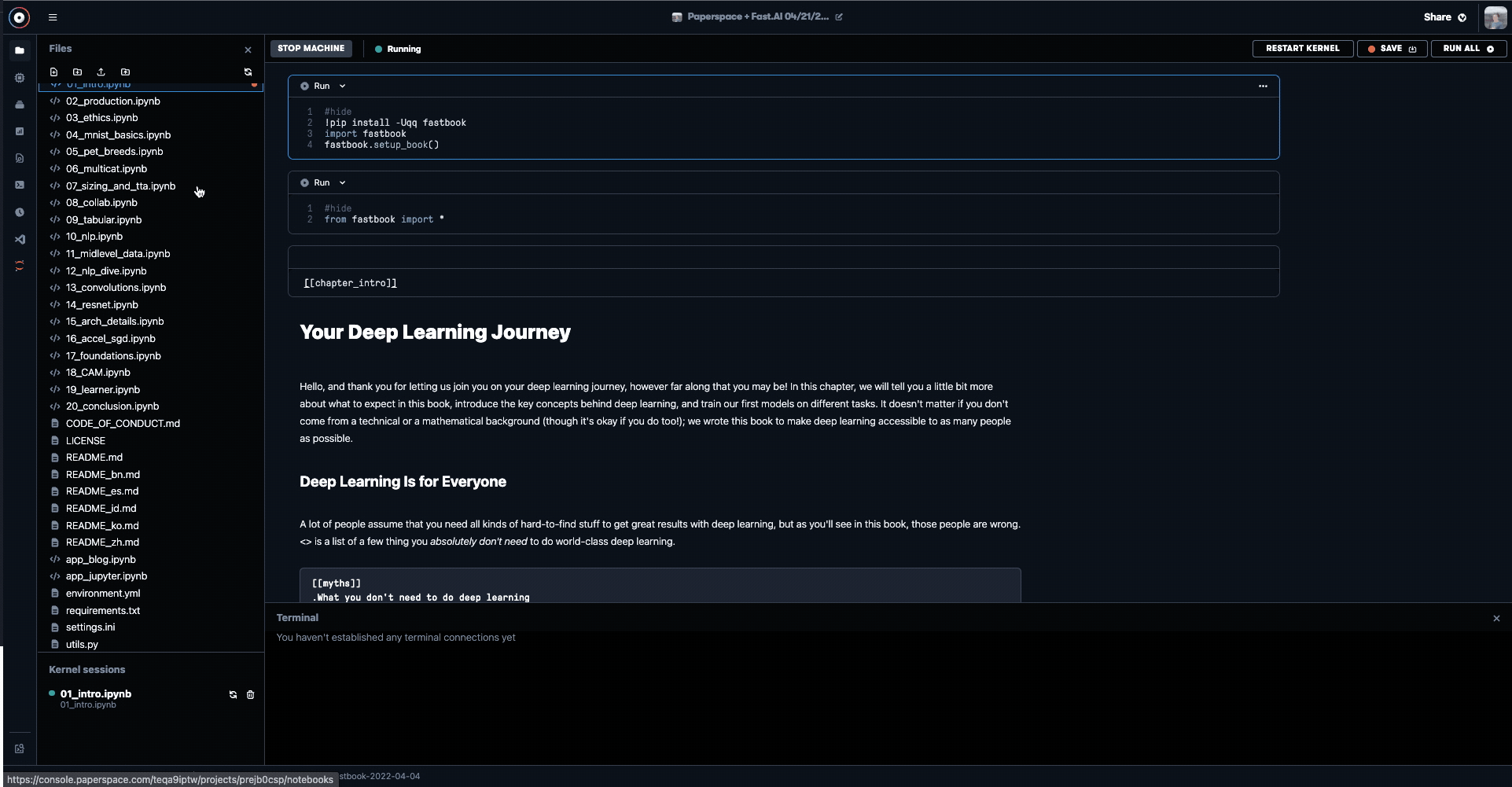The width and height of the screenshot is (1512, 787).
Task: Click the Share button
Action: click(1445, 17)
